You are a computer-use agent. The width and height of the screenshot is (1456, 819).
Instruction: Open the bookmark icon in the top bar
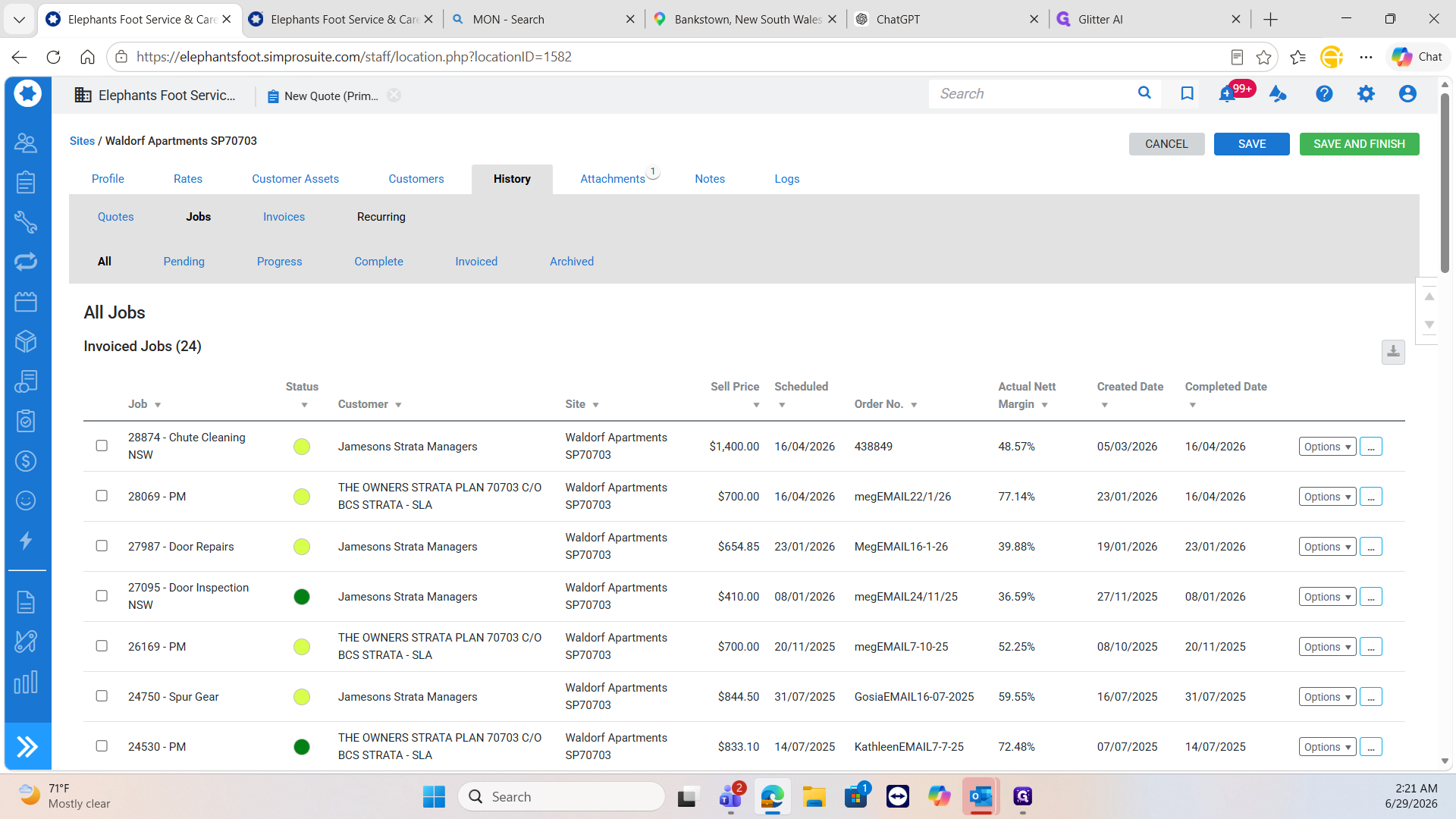pos(1188,94)
